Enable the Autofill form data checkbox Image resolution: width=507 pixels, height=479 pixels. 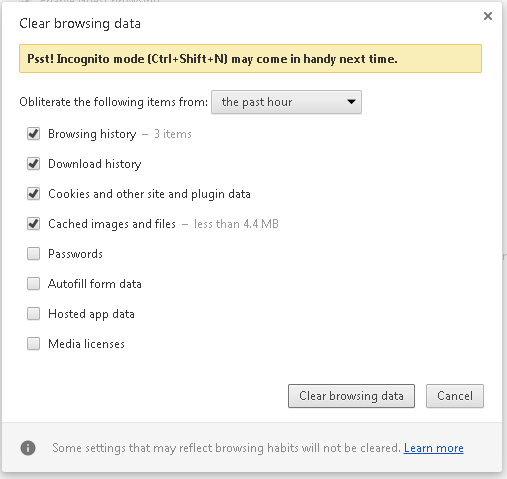(x=33, y=284)
